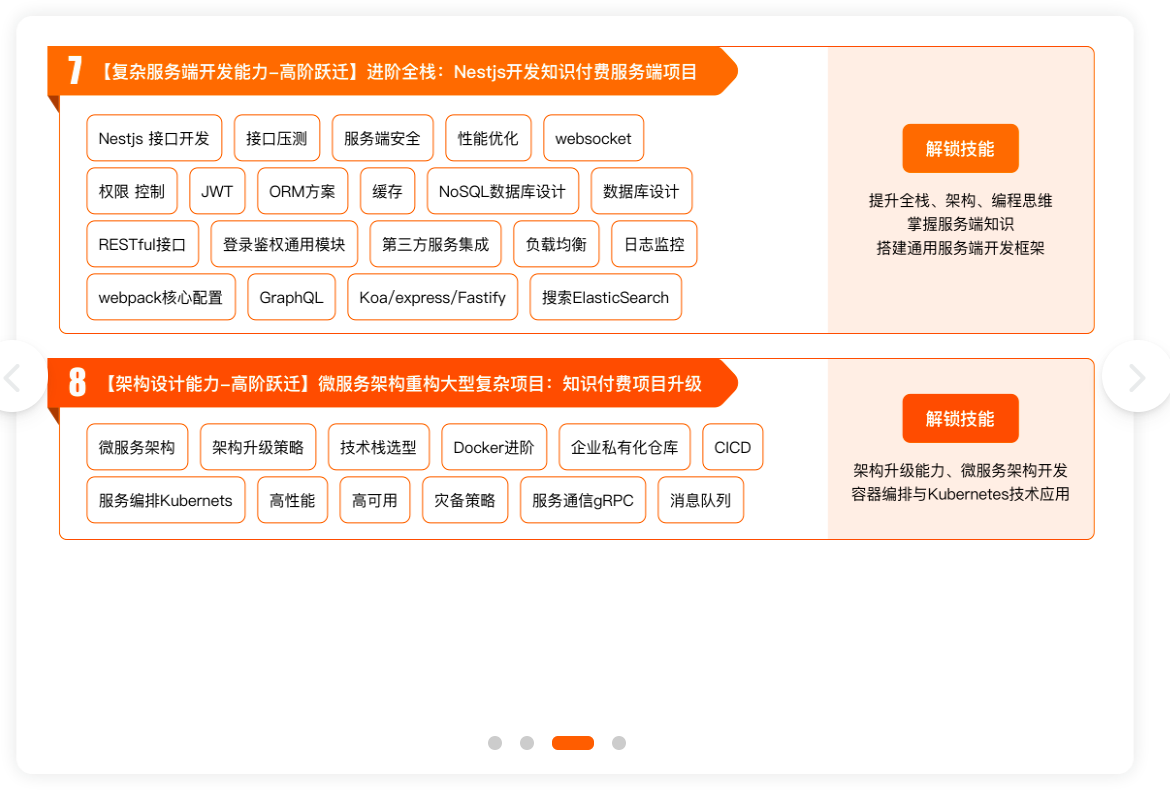Choose the JWT tag
This screenshot has width=1170, height=796.
(x=217, y=191)
